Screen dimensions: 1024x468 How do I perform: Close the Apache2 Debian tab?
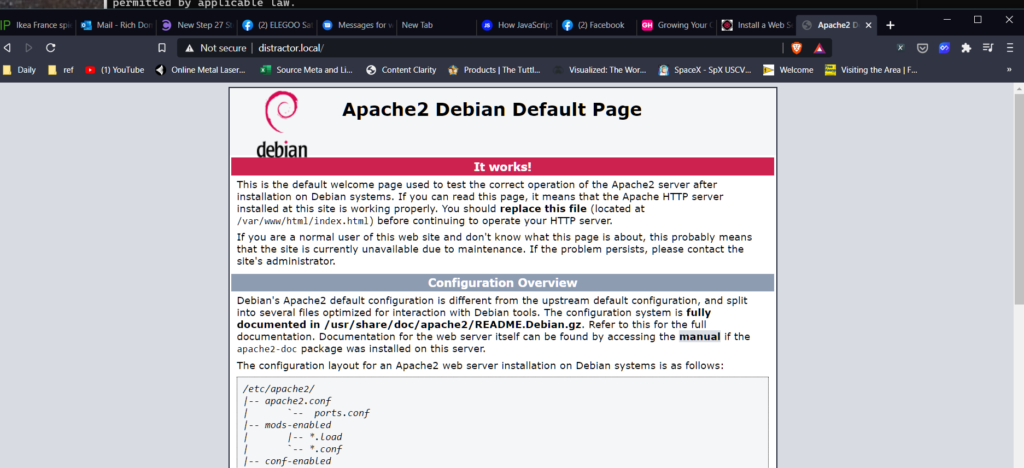pyautogui.click(x=868, y=25)
